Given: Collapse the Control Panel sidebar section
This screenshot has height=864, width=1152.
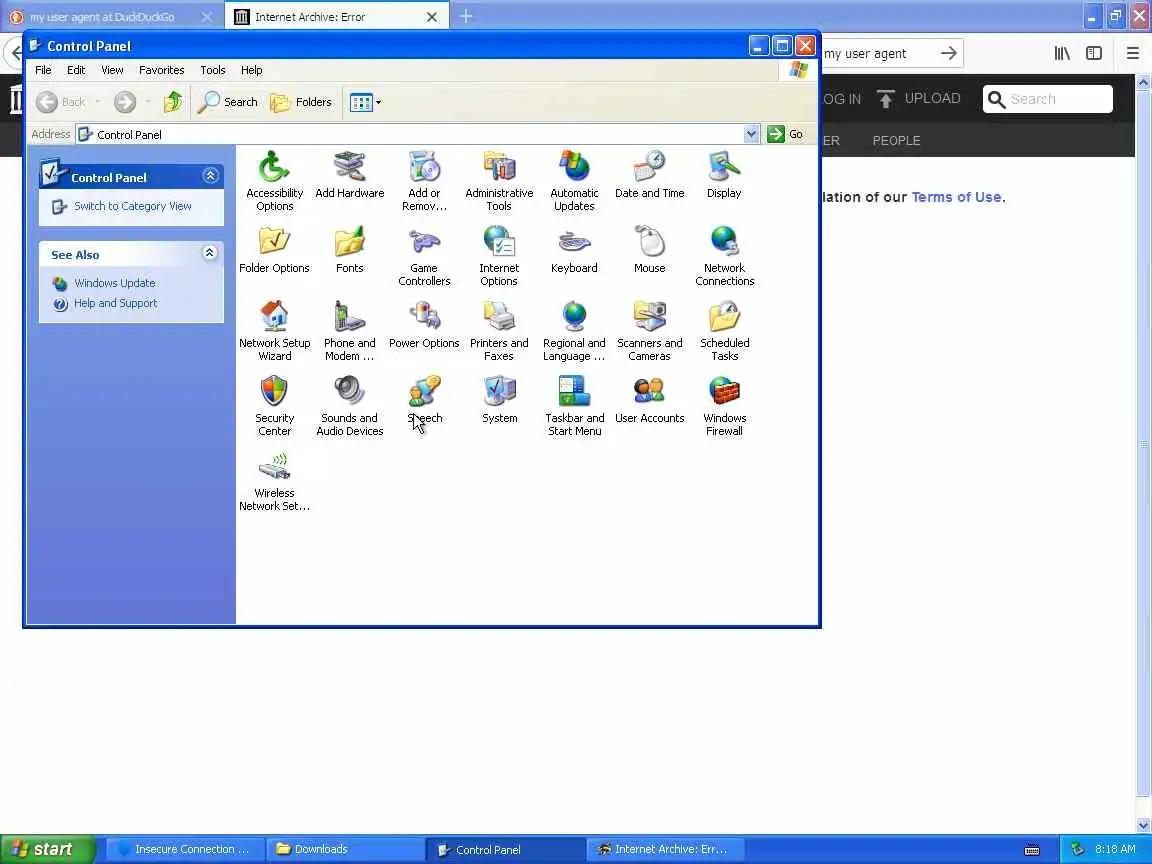Looking at the screenshot, I should click(210, 176).
